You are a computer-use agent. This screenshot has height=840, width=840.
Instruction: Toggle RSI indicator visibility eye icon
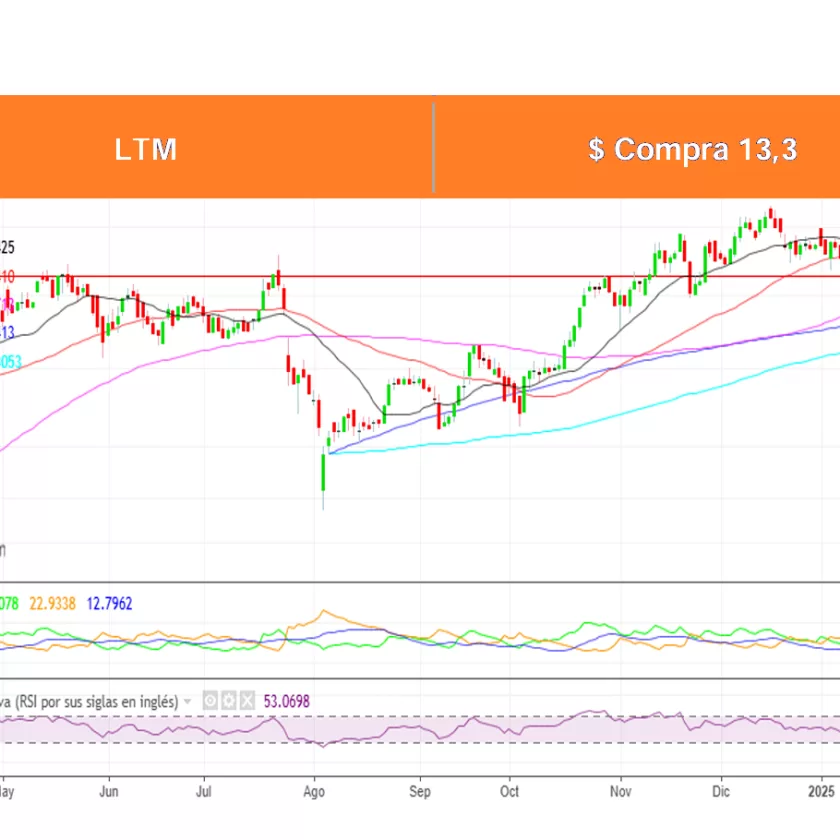coord(211,701)
